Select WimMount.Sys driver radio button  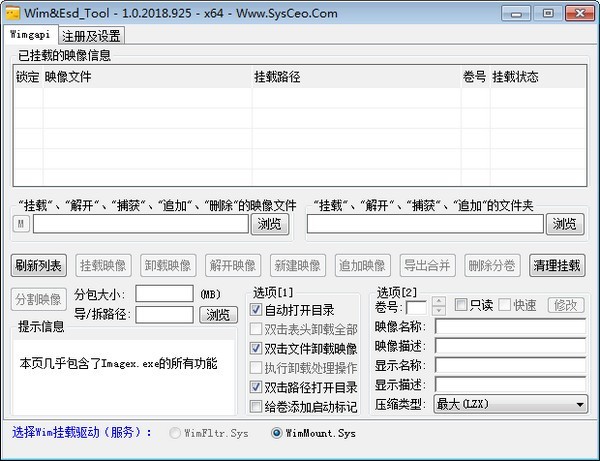pos(277,433)
